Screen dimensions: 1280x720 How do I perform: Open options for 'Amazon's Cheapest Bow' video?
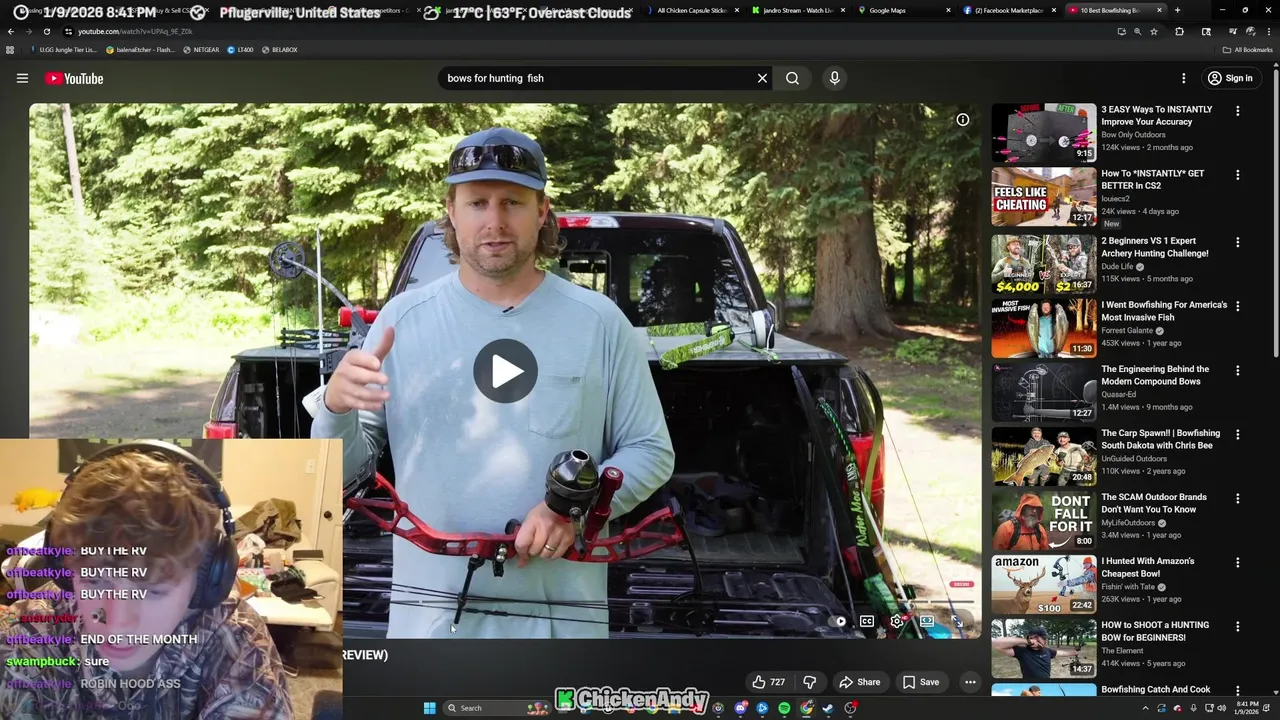point(1237,562)
